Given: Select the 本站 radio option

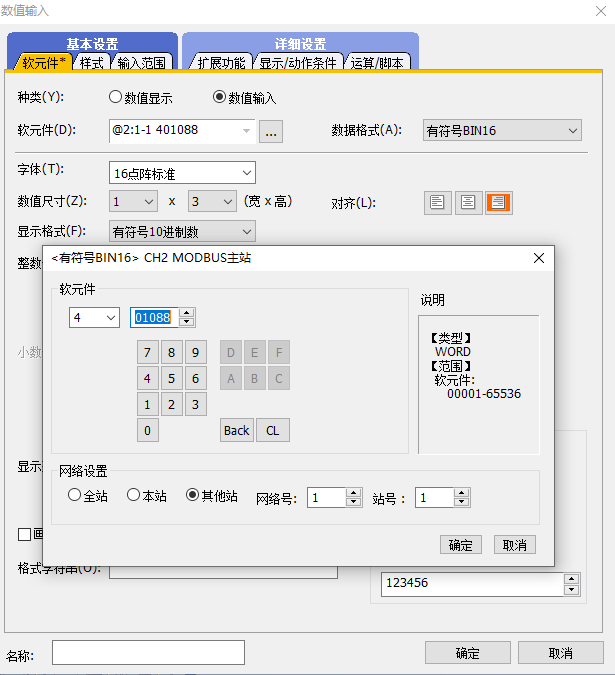Looking at the screenshot, I should click(x=133, y=495).
